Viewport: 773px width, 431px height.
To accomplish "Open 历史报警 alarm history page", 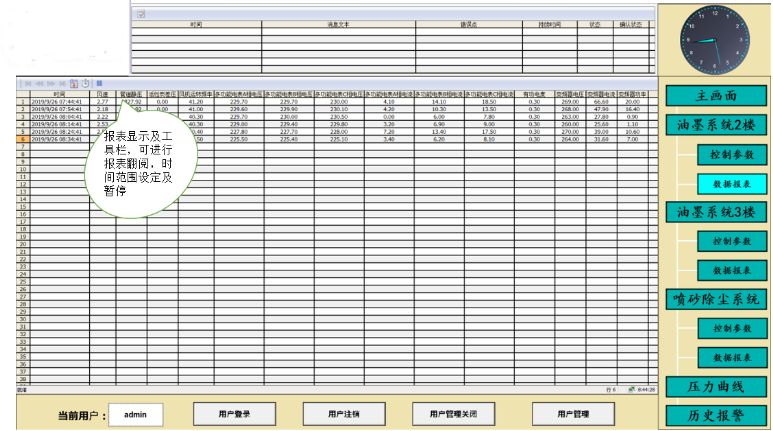I will click(x=716, y=415).
